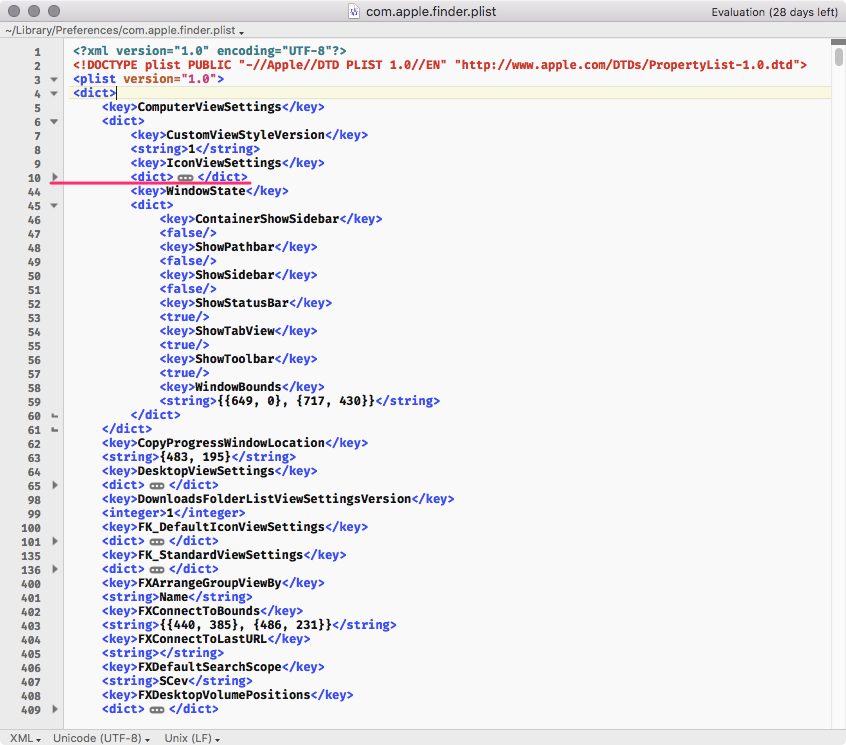
Task: Click the integer 1 value on line 99
Action: 170,514
